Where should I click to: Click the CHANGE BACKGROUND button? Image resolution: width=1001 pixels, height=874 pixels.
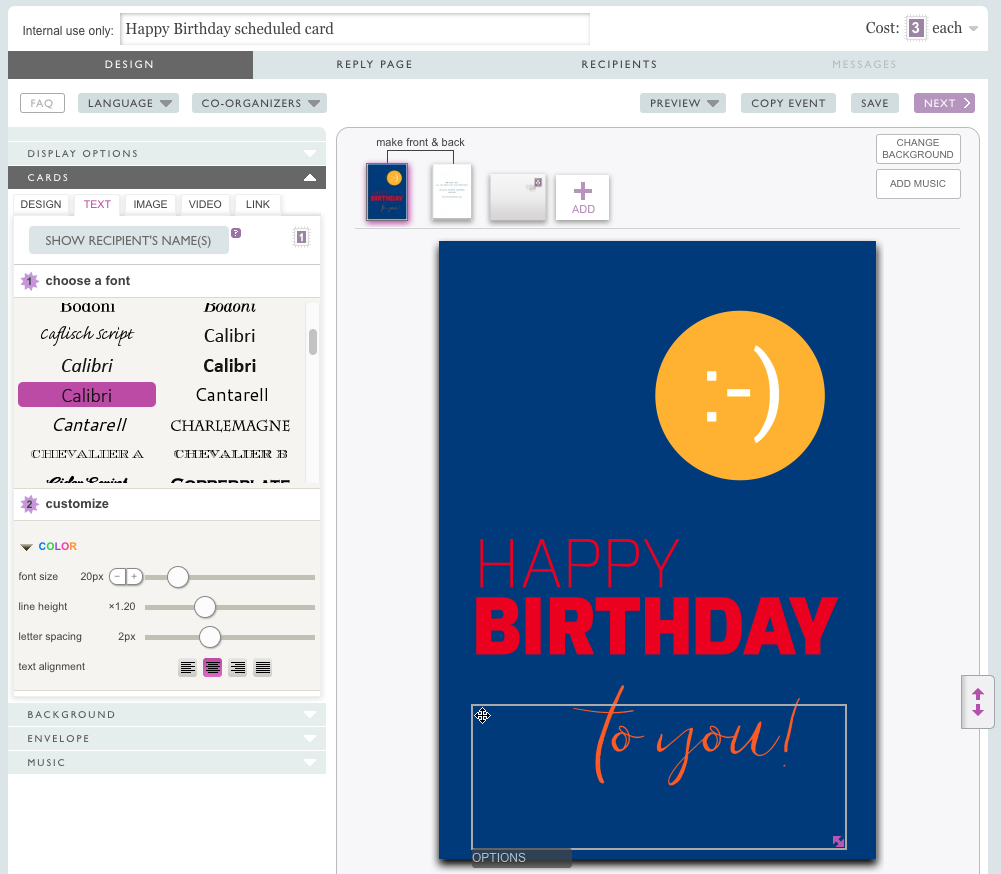[918, 149]
